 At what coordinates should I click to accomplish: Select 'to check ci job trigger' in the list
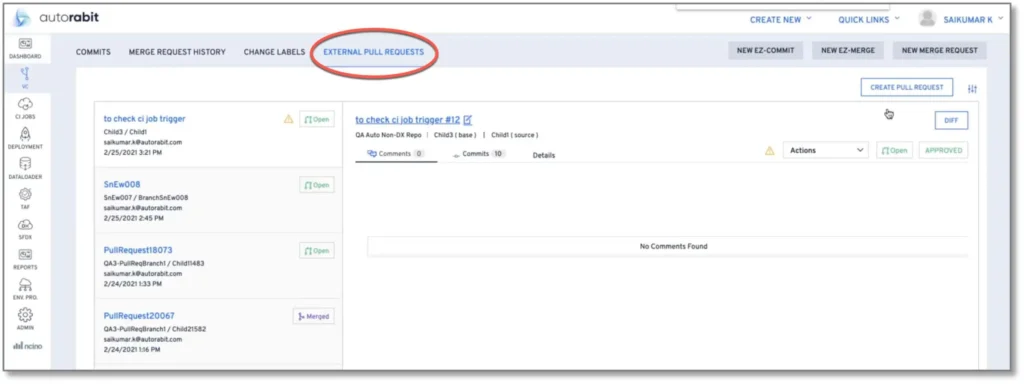144,119
